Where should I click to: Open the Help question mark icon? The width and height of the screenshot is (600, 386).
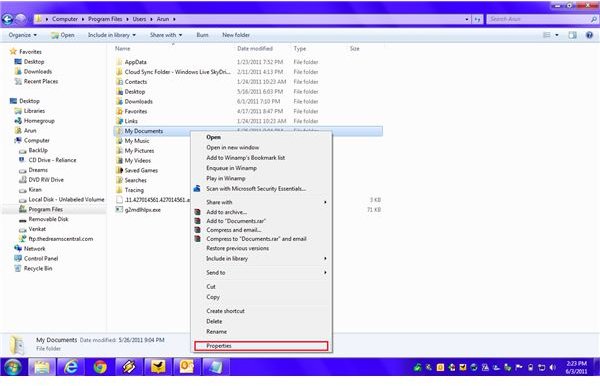click(x=589, y=35)
